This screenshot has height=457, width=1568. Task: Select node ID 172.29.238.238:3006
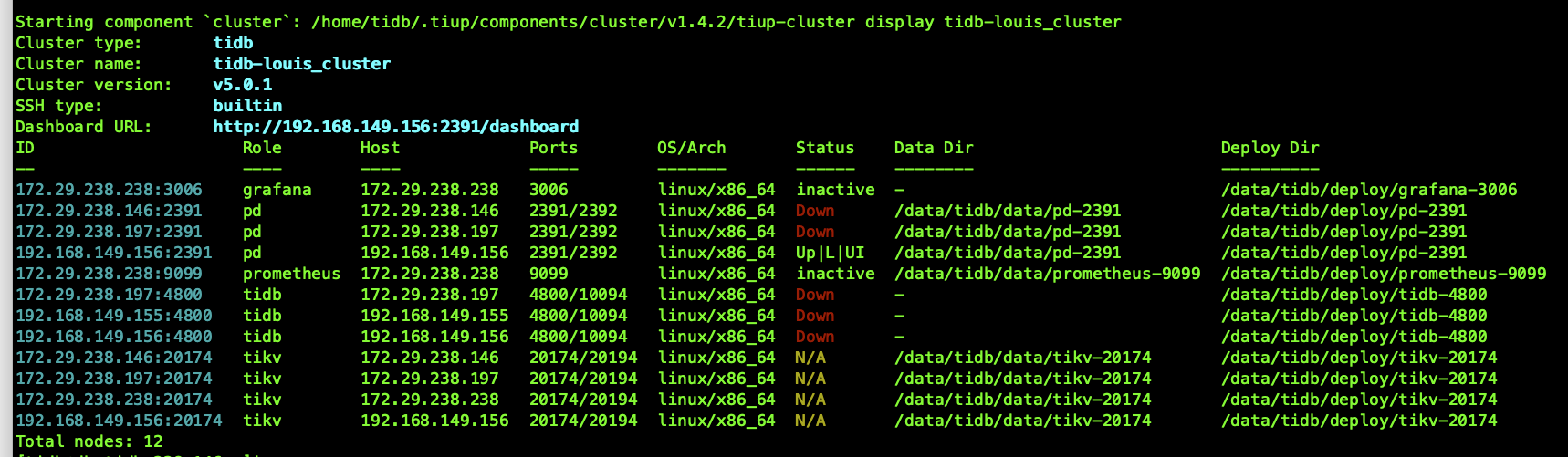tap(109, 190)
